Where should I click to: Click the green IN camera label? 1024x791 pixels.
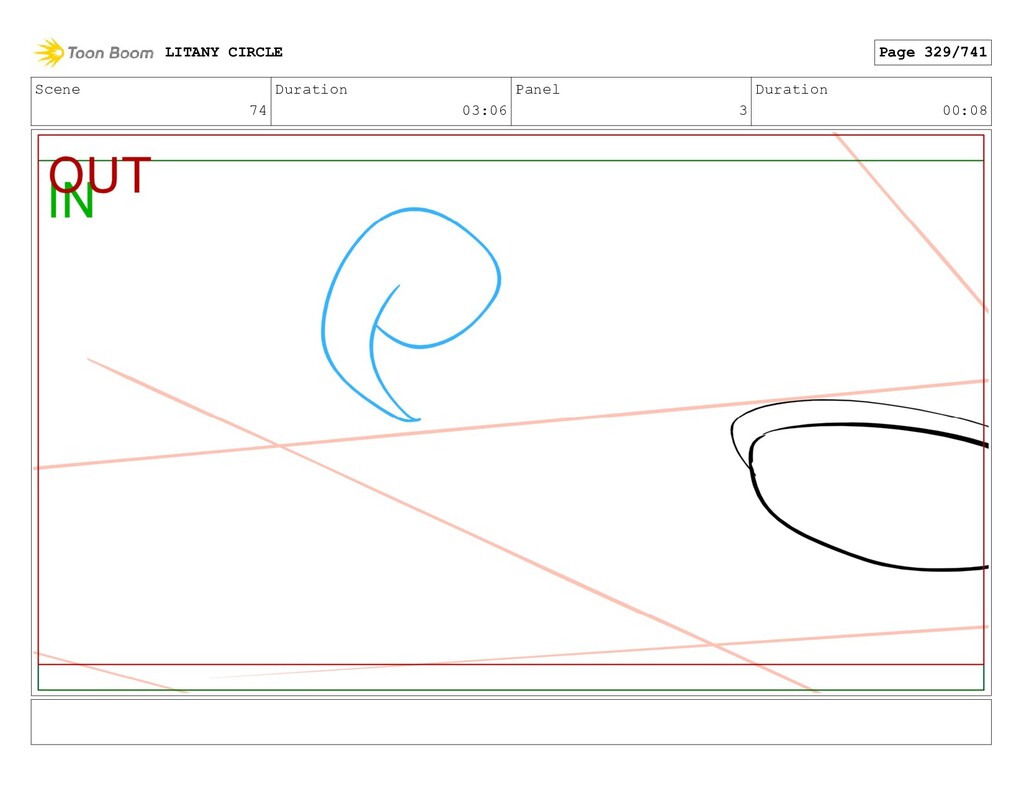tap(71, 202)
